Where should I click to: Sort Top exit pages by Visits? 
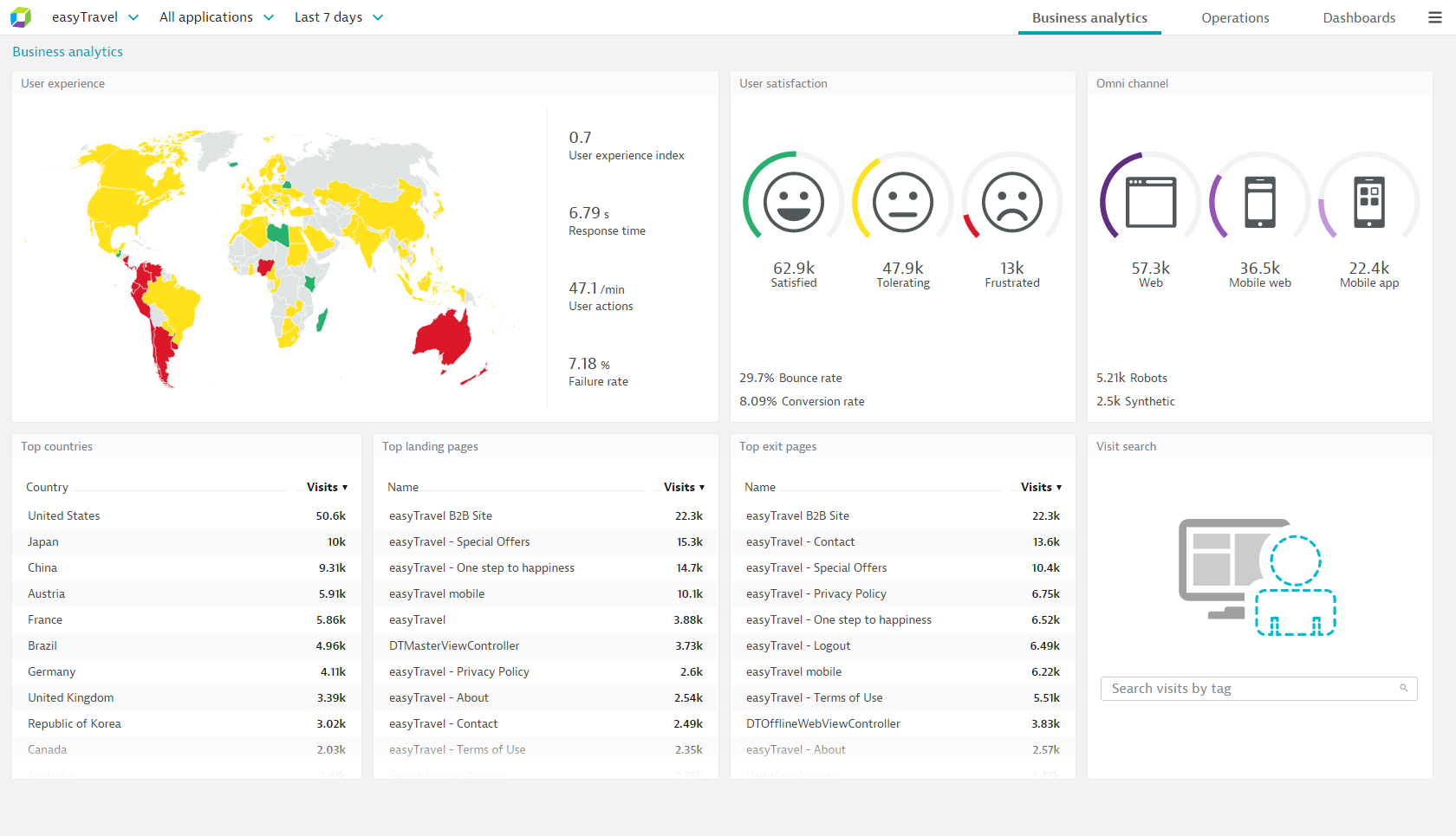click(1041, 487)
